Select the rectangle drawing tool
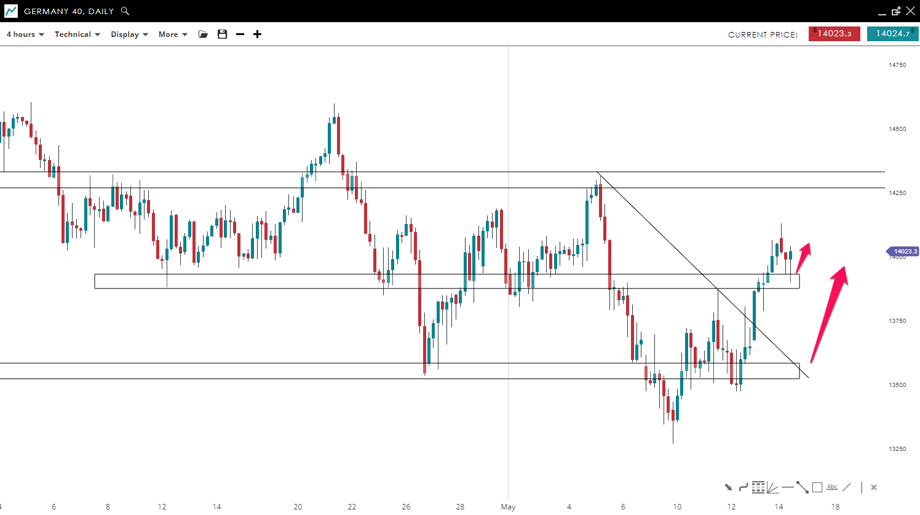Viewport: 920px width, 515px height. 817,487
